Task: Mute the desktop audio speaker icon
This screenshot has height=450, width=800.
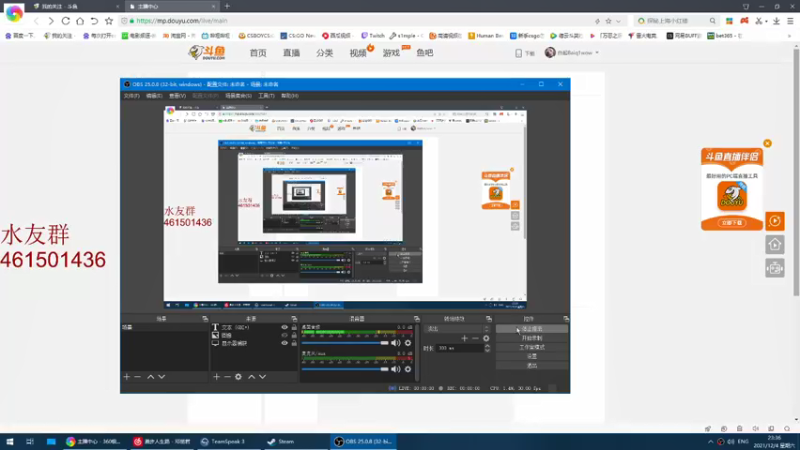Action: [395, 343]
